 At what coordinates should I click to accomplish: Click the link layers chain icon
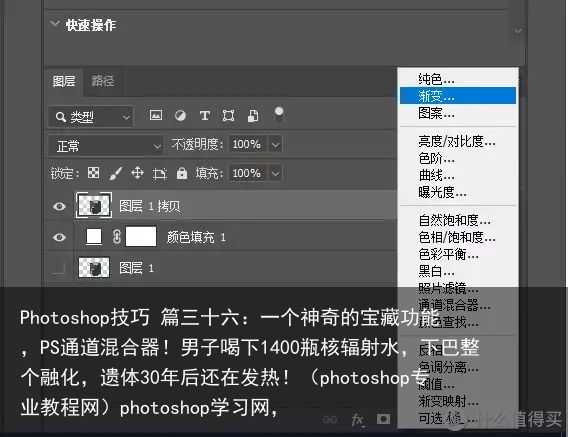point(330,419)
